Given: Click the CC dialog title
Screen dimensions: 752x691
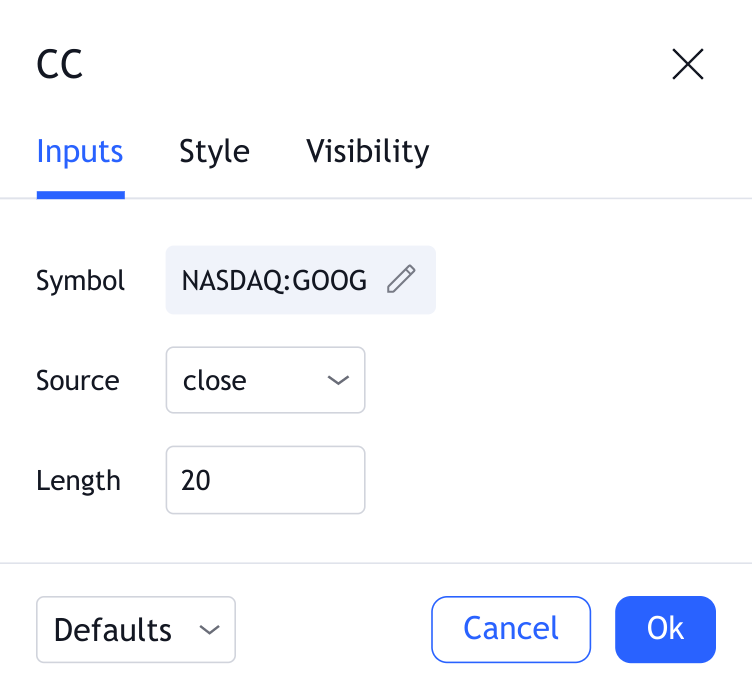Looking at the screenshot, I should 59,65.
